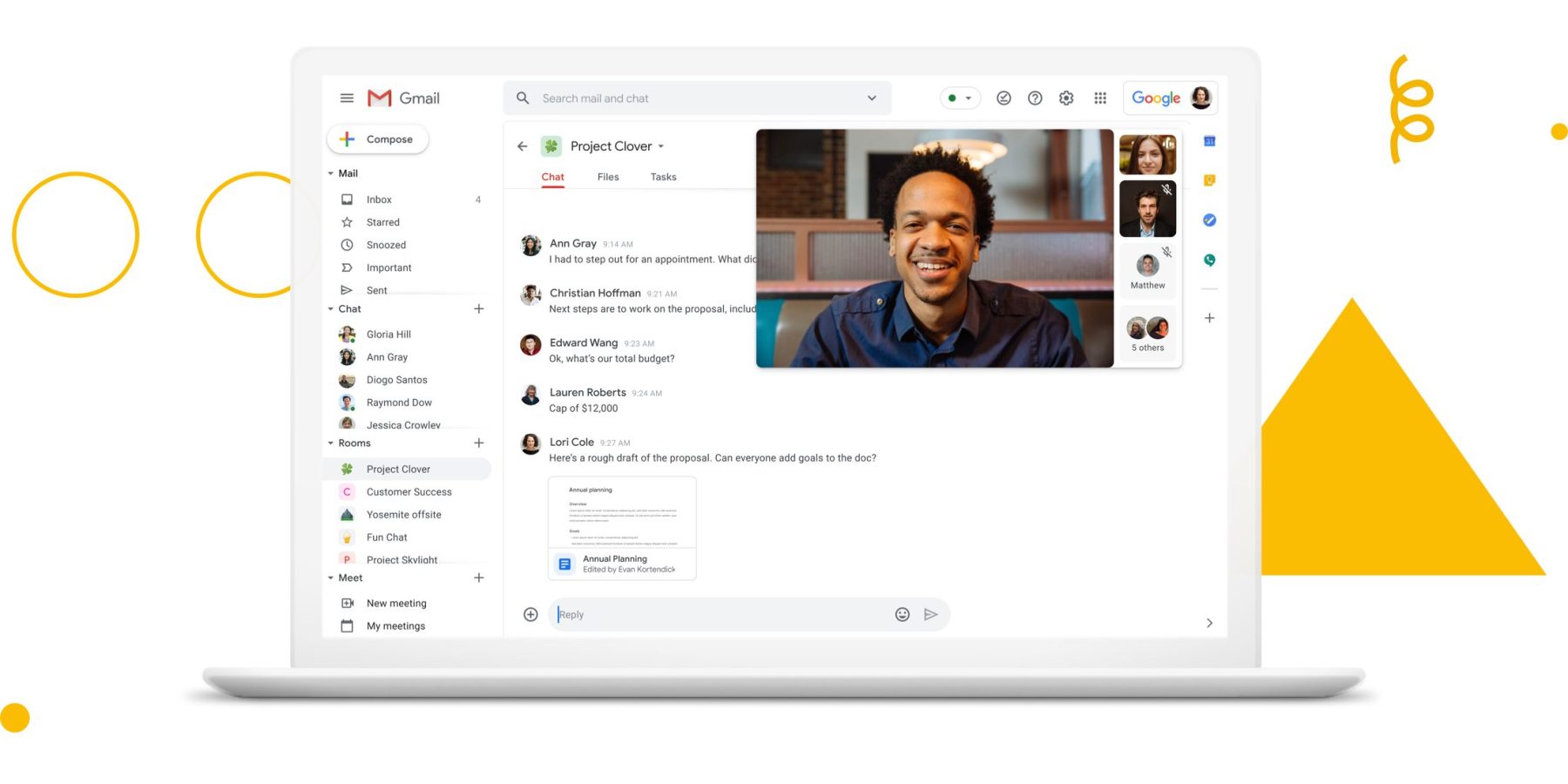Open the Annual Planning document attachment
The height and width of the screenshot is (784, 1568).
[x=621, y=564]
